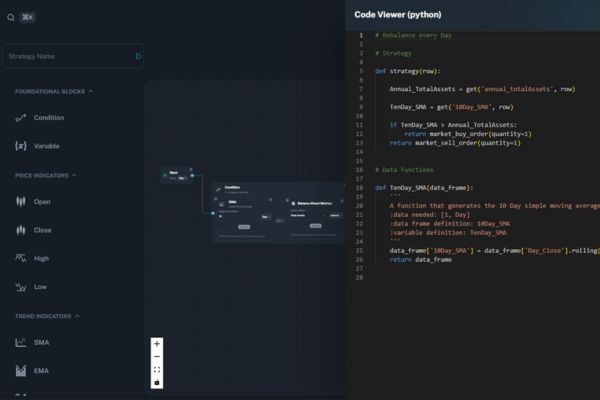600x400 pixels.
Task: Collapse the Trend Indicators section
Action: pyautogui.click(x=77, y=316)
